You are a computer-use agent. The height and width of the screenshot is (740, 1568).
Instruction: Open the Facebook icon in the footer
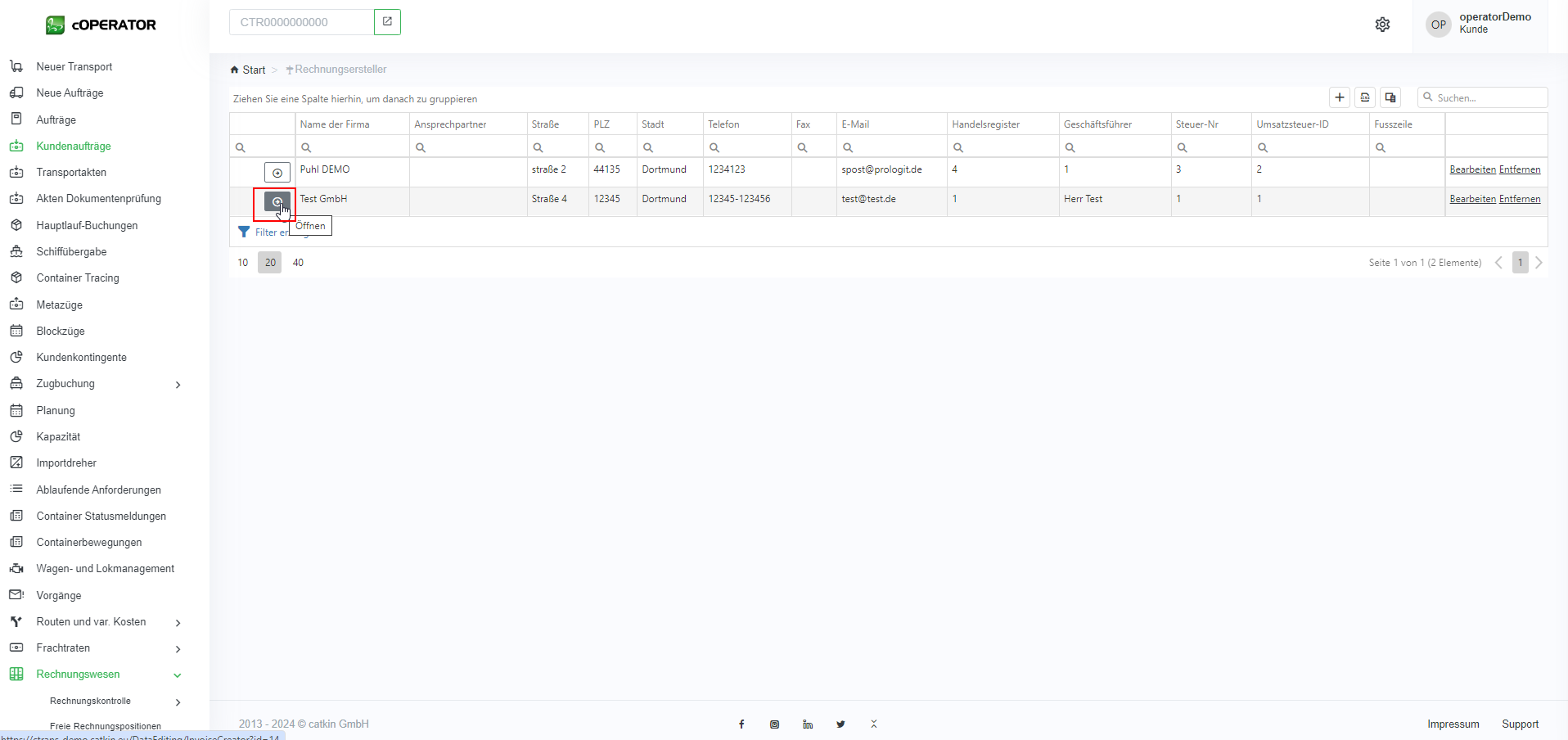click(x=741, y=724)
